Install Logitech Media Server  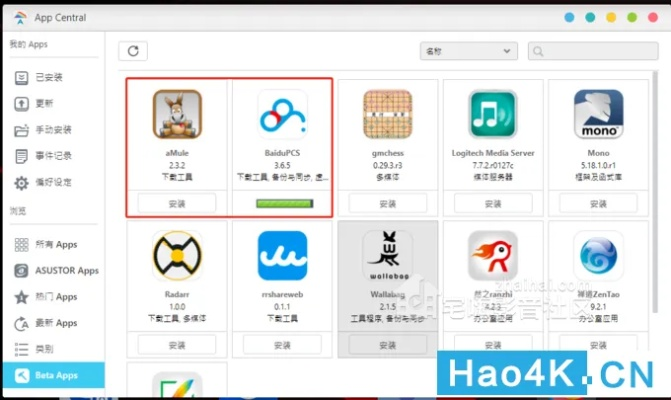click(493, 204)
